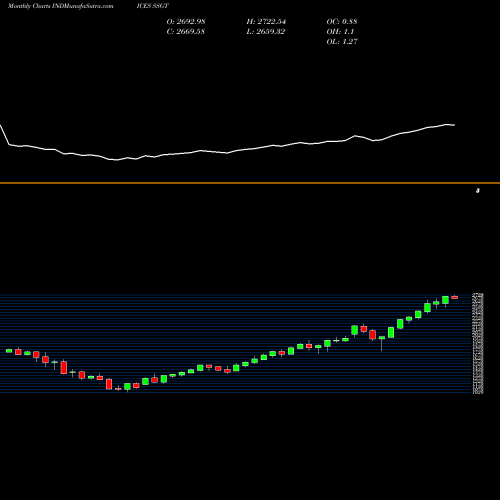Select the high value 'H: 2722.54'
This screenshot has height=500, width=500.
click(x=266, y=22)
